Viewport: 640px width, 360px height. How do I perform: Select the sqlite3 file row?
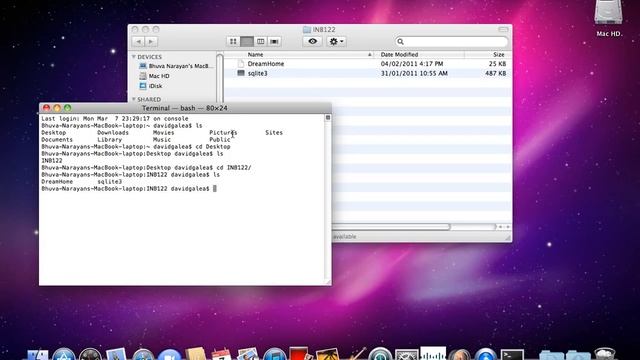coord(367,73)
